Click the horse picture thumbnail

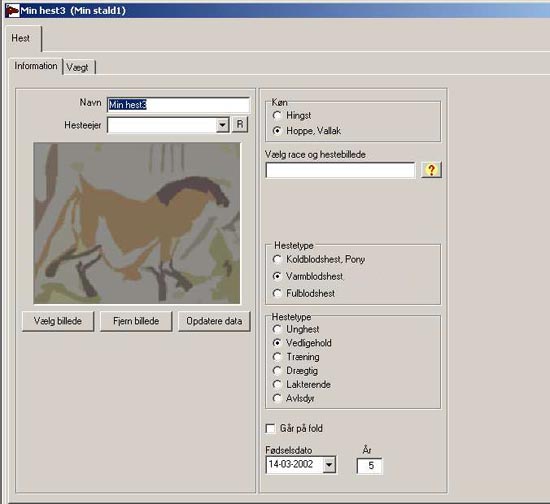(137, 223)
